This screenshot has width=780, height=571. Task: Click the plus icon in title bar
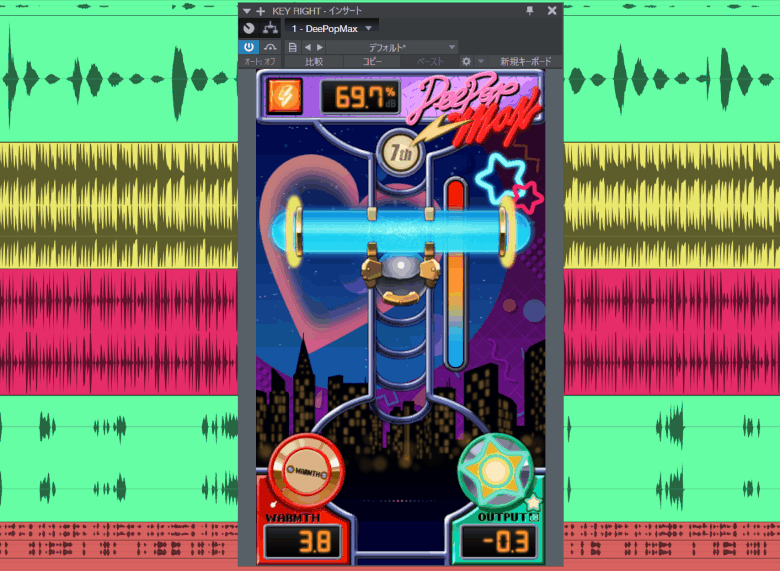pyautogui.click(x=261, y=10)
